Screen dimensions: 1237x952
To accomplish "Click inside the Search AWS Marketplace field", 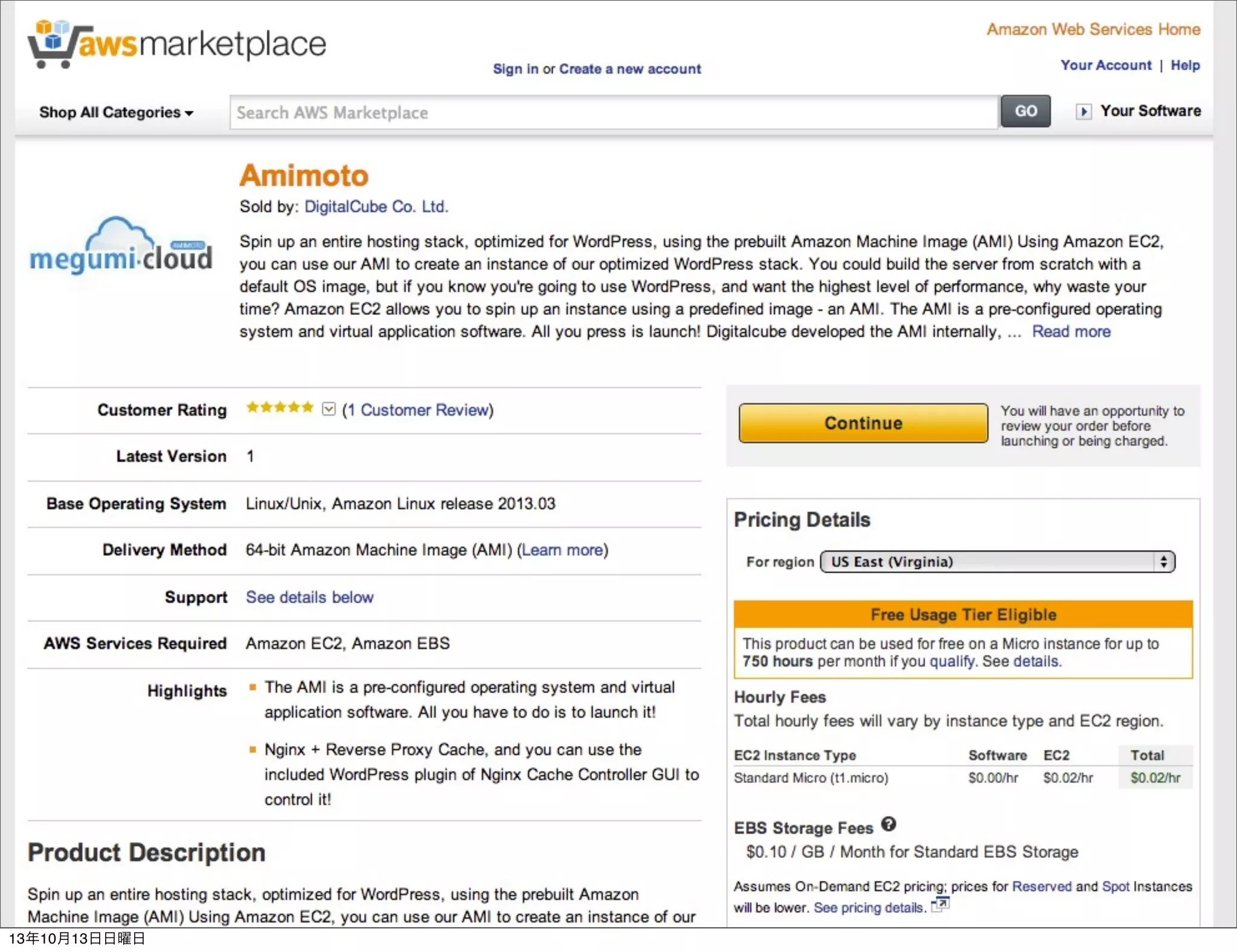I will click(x=613, y=112).
